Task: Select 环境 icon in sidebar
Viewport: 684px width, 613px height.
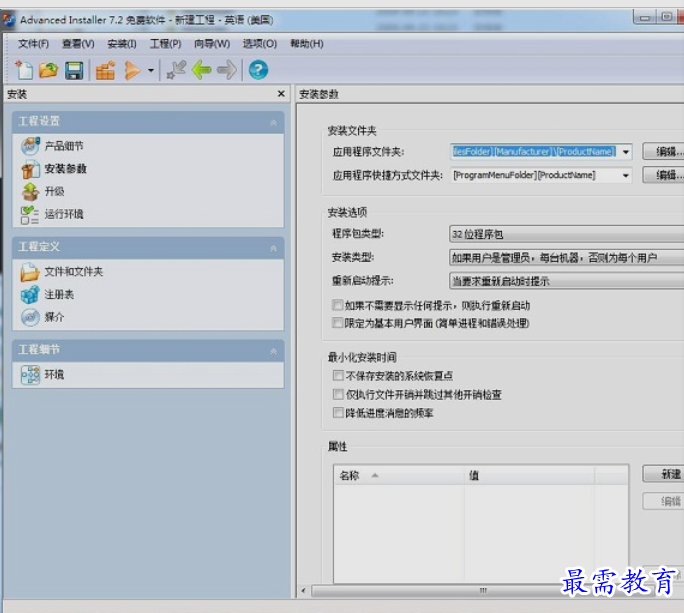Action: pyautogui.click(x=30, y=375)
